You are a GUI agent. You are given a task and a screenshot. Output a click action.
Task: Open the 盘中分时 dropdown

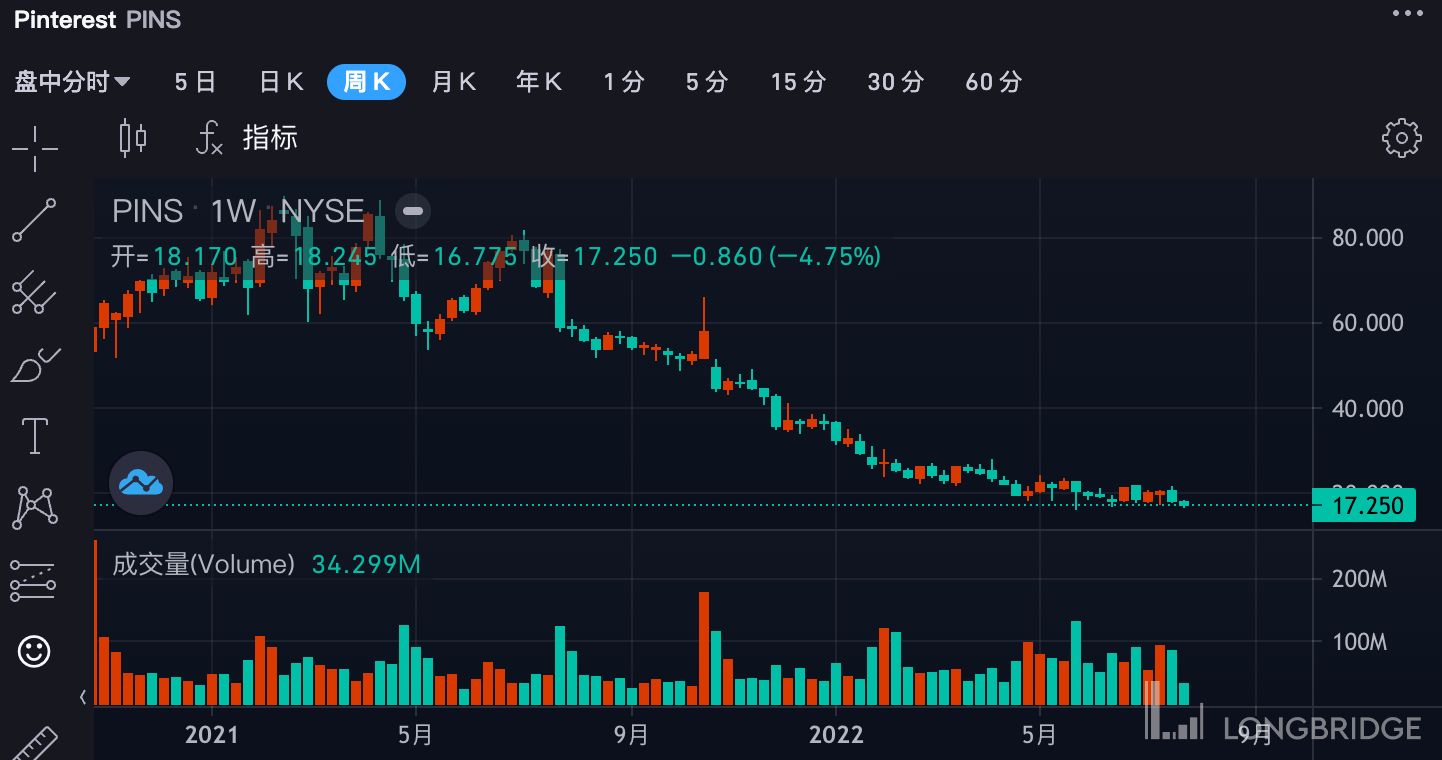point(72,82)
